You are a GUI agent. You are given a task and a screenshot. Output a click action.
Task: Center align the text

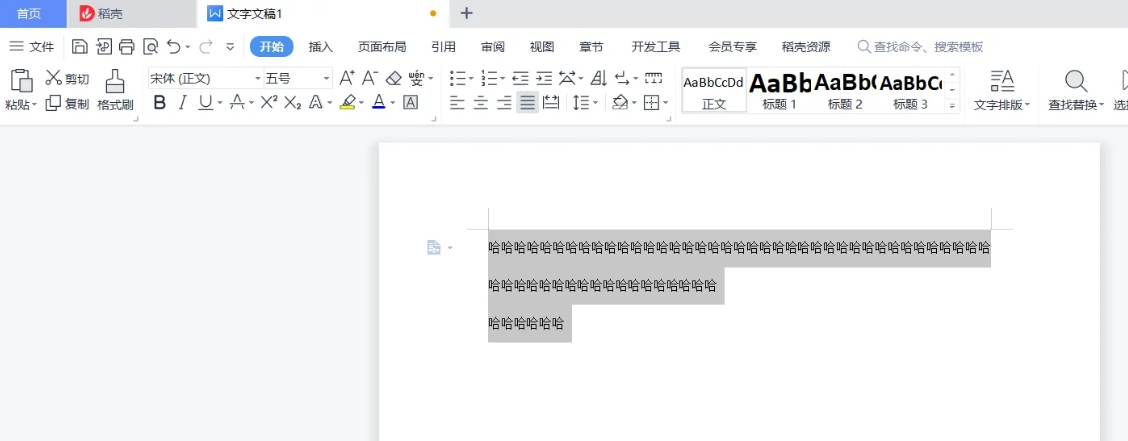(x=481, y=103)
